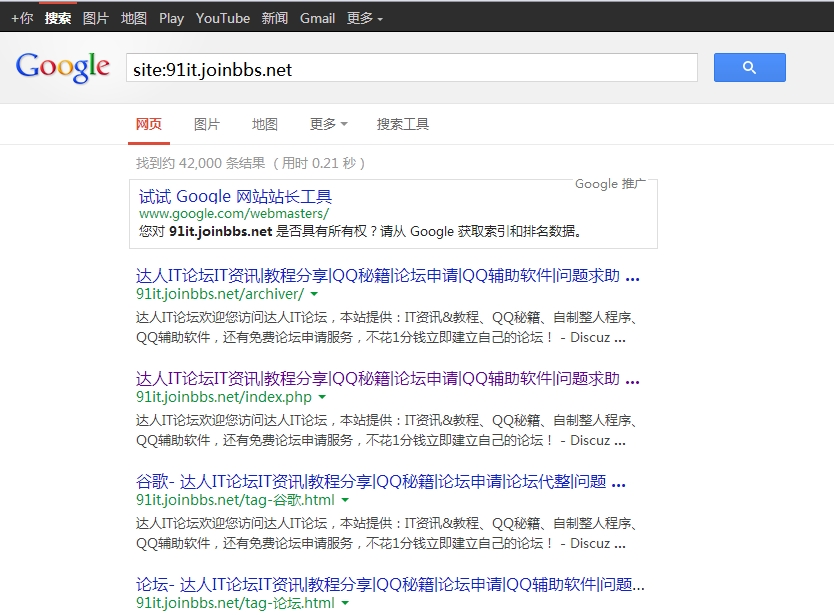Screen dimensions: 834x615
Task: Open YouTube from the top bar
Action: point(223,19)
